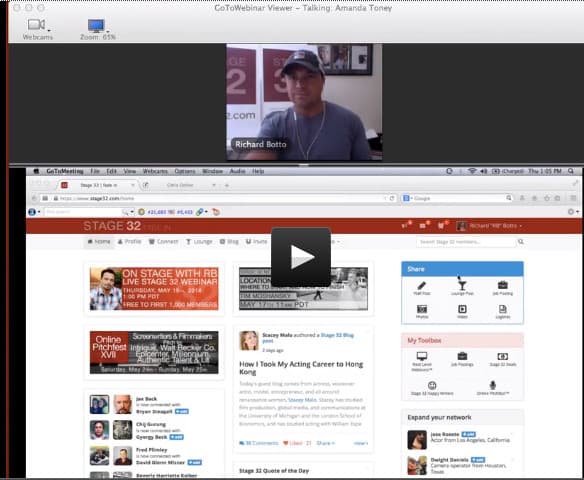
Task: Open messages notification icon
Action: pyautogui.click(x=424, y=225)
